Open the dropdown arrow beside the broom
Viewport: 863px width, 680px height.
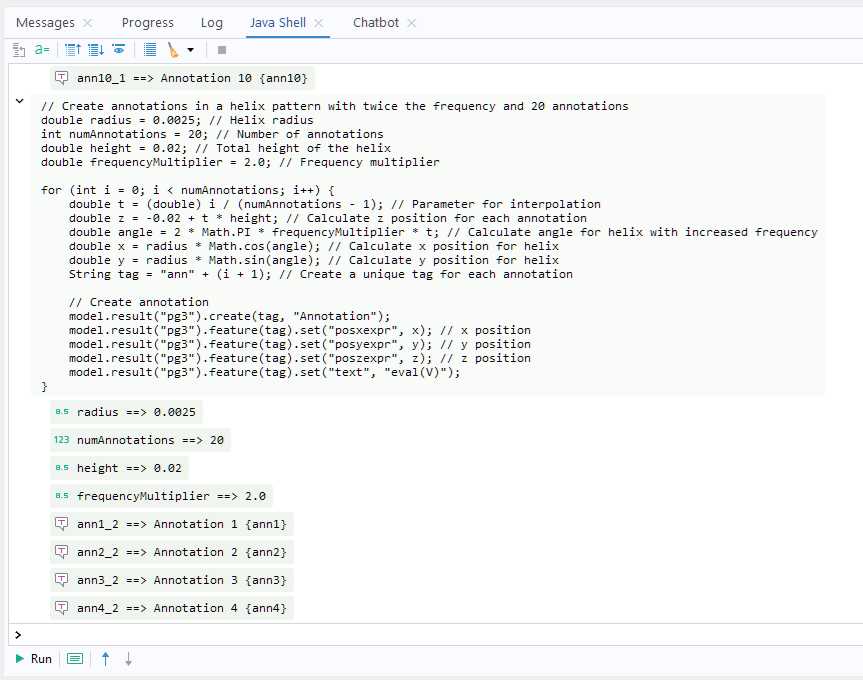point(190,49)
